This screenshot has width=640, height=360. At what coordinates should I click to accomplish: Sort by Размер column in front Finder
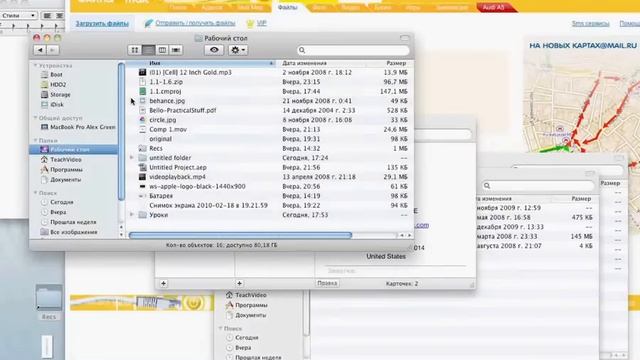(x=390, y=63)
